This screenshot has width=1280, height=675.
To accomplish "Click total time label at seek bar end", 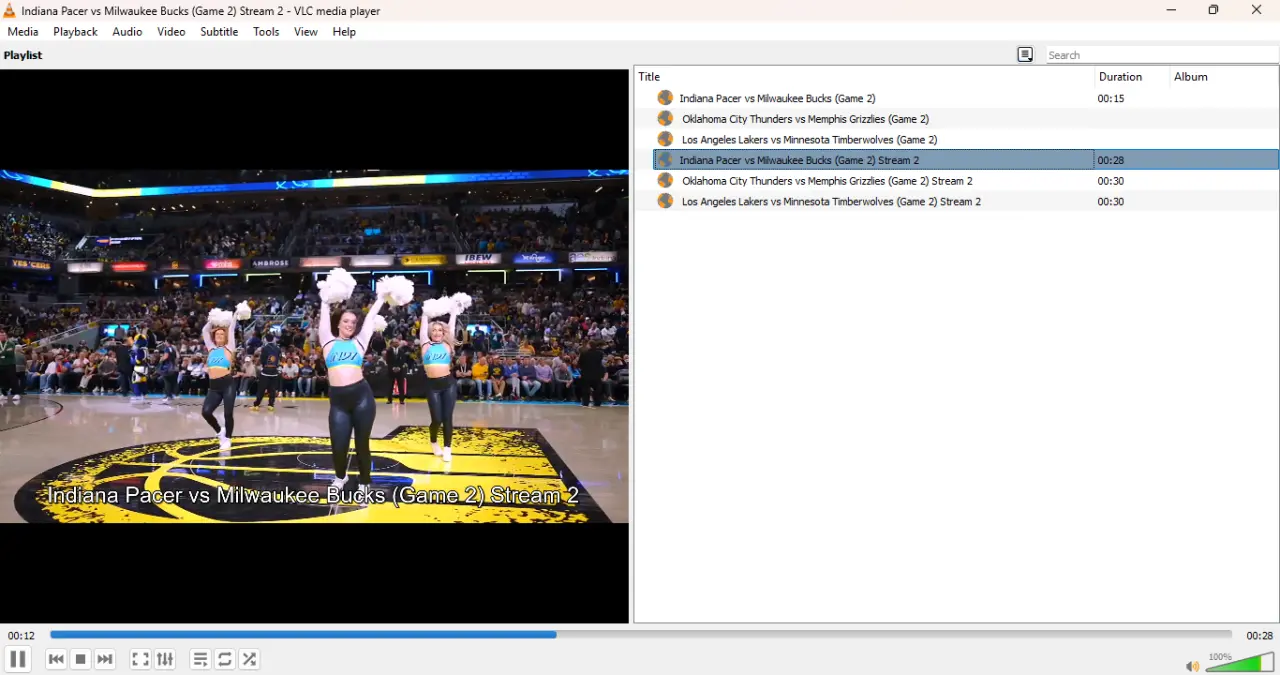I will [x=1259, y=635].
